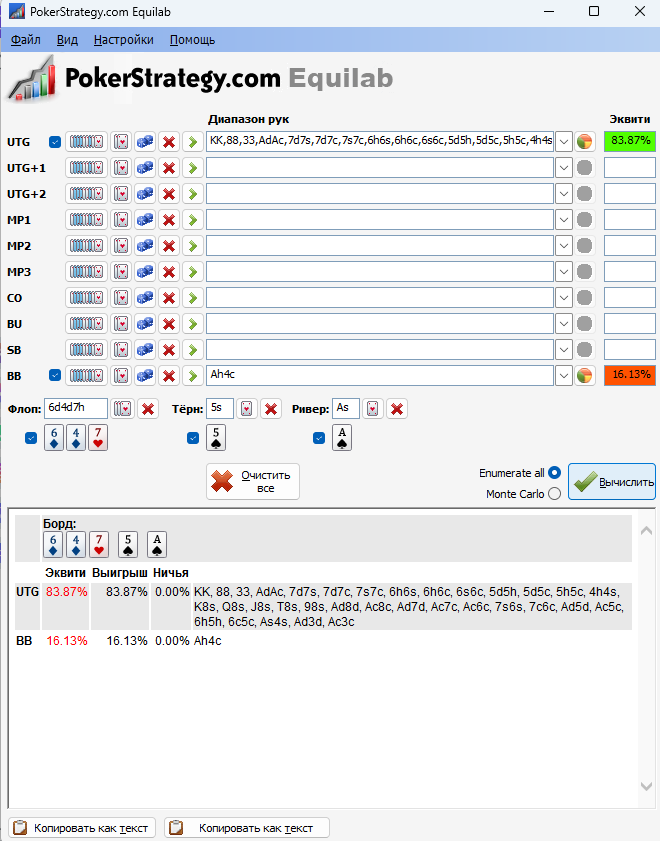This screenshot has height=841, width=660.
Task: Click the turn input field 5s
Action: pyautogui.click(x=220, y=409)
